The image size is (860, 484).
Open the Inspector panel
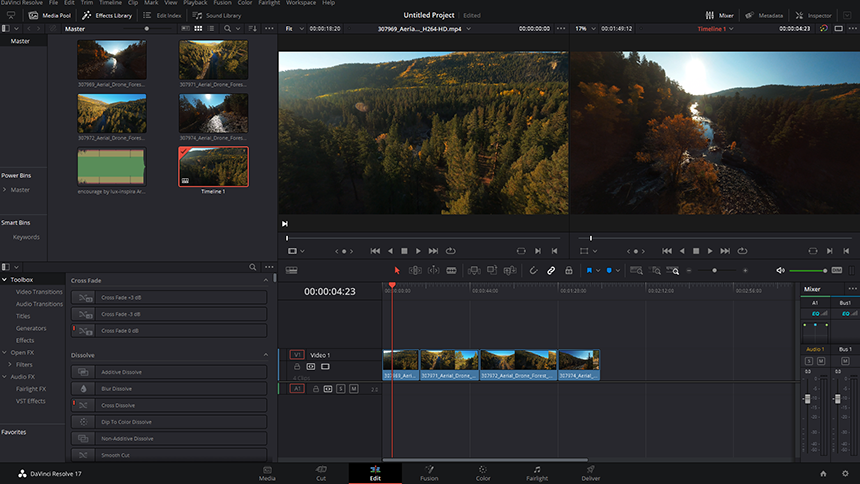pyautogui.click(x=813, y=16)
